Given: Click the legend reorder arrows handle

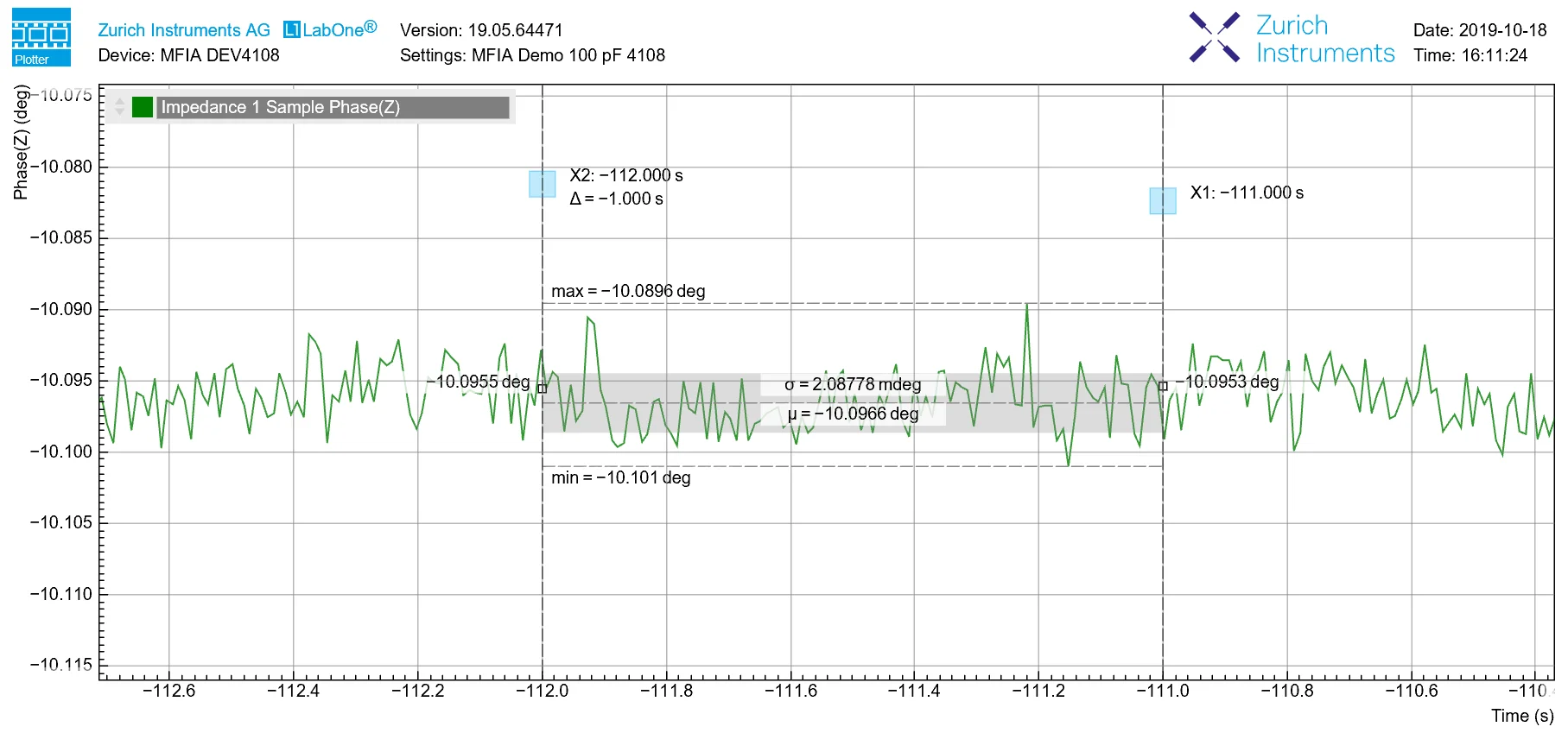Looking at the screenshot, I should point(119,107).
